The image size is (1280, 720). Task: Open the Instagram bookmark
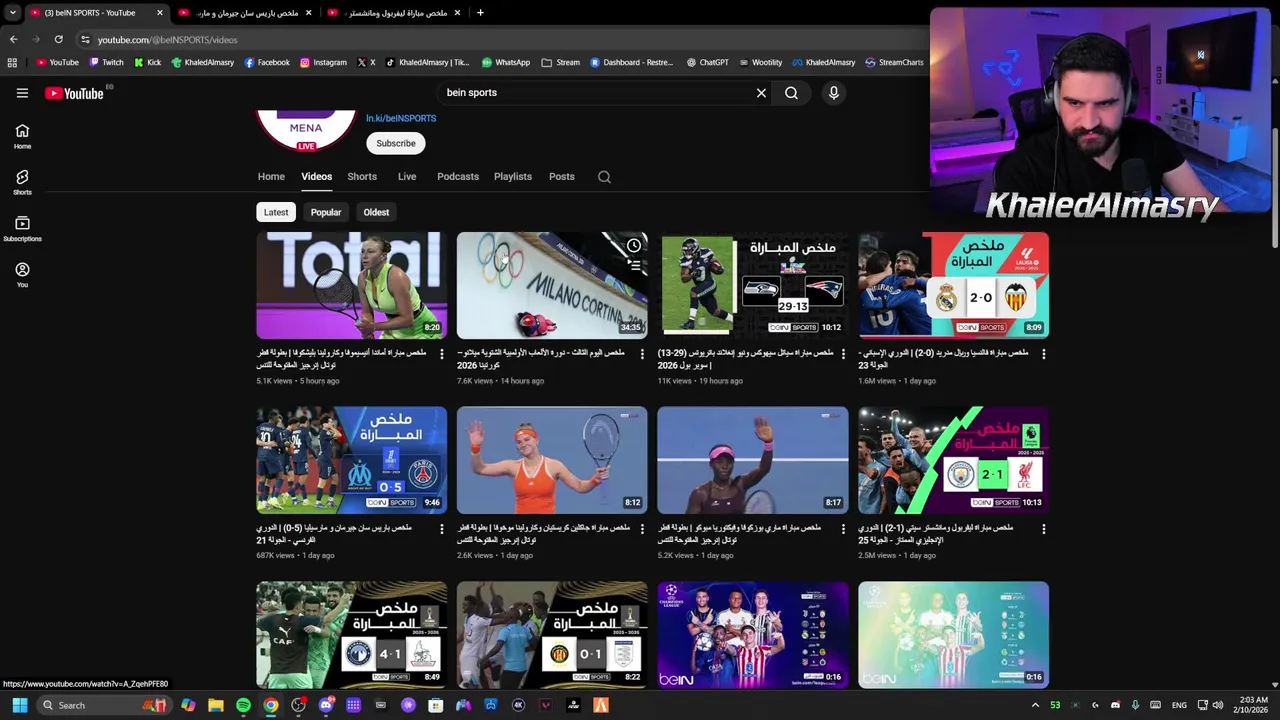tap(323, 62)
